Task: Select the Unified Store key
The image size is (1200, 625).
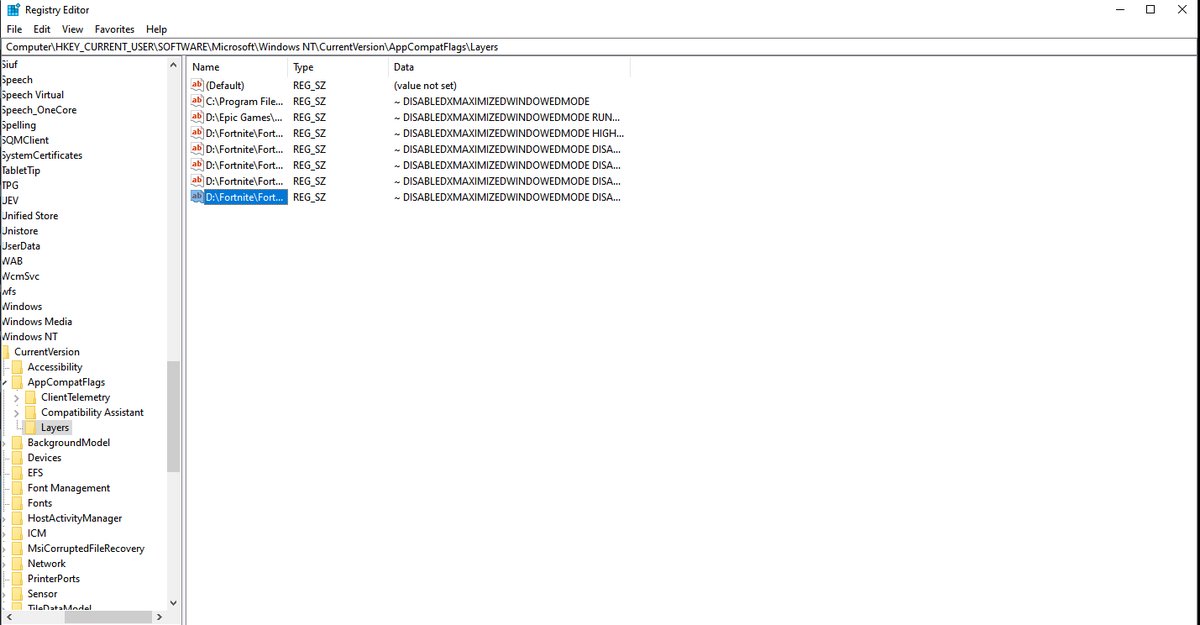Action: (30, 215)
